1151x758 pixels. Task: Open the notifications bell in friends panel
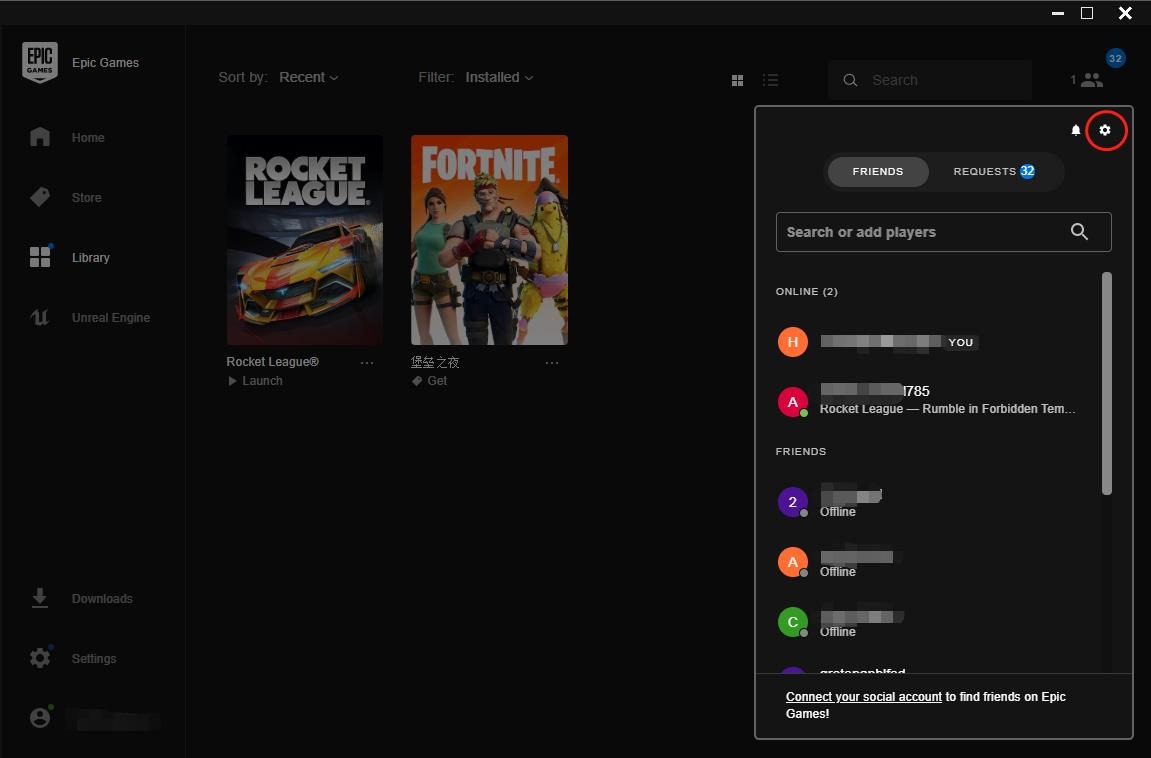tap(1075, 130)
